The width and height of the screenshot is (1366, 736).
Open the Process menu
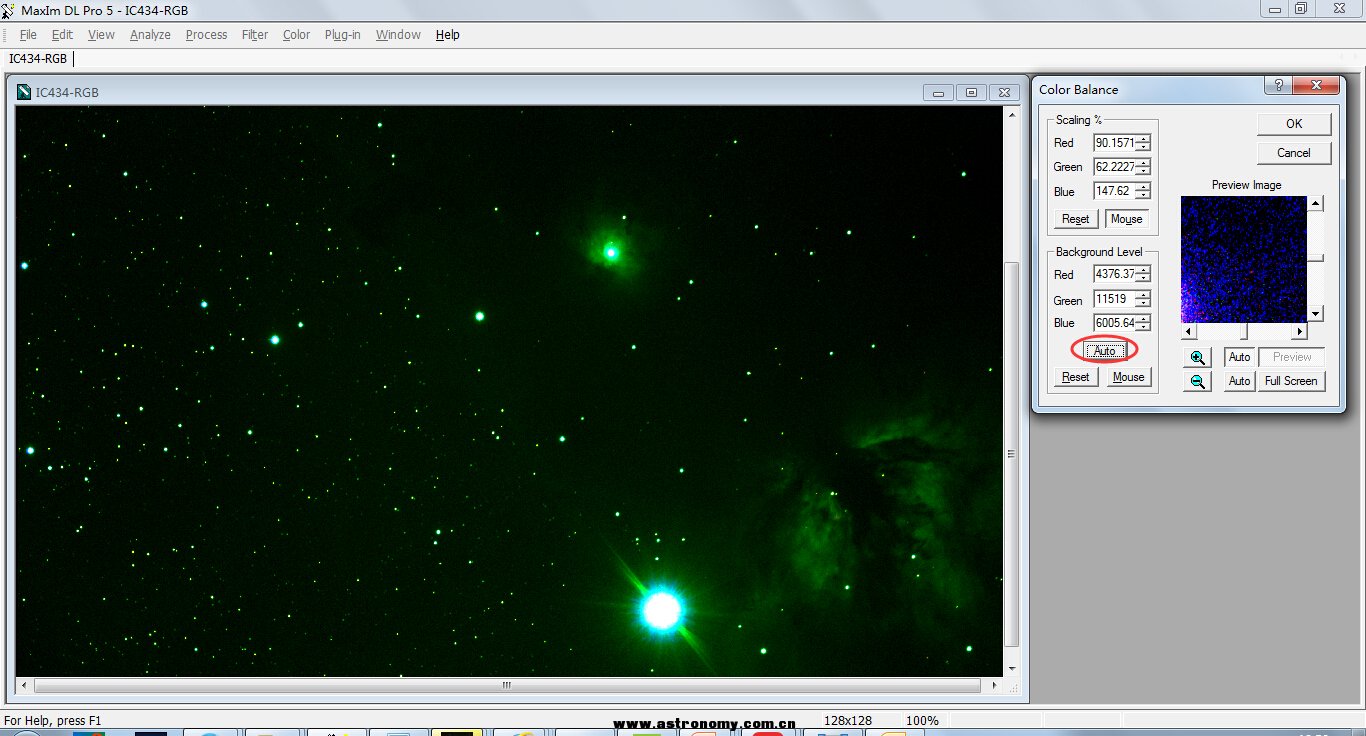click(x=206, y=34)
